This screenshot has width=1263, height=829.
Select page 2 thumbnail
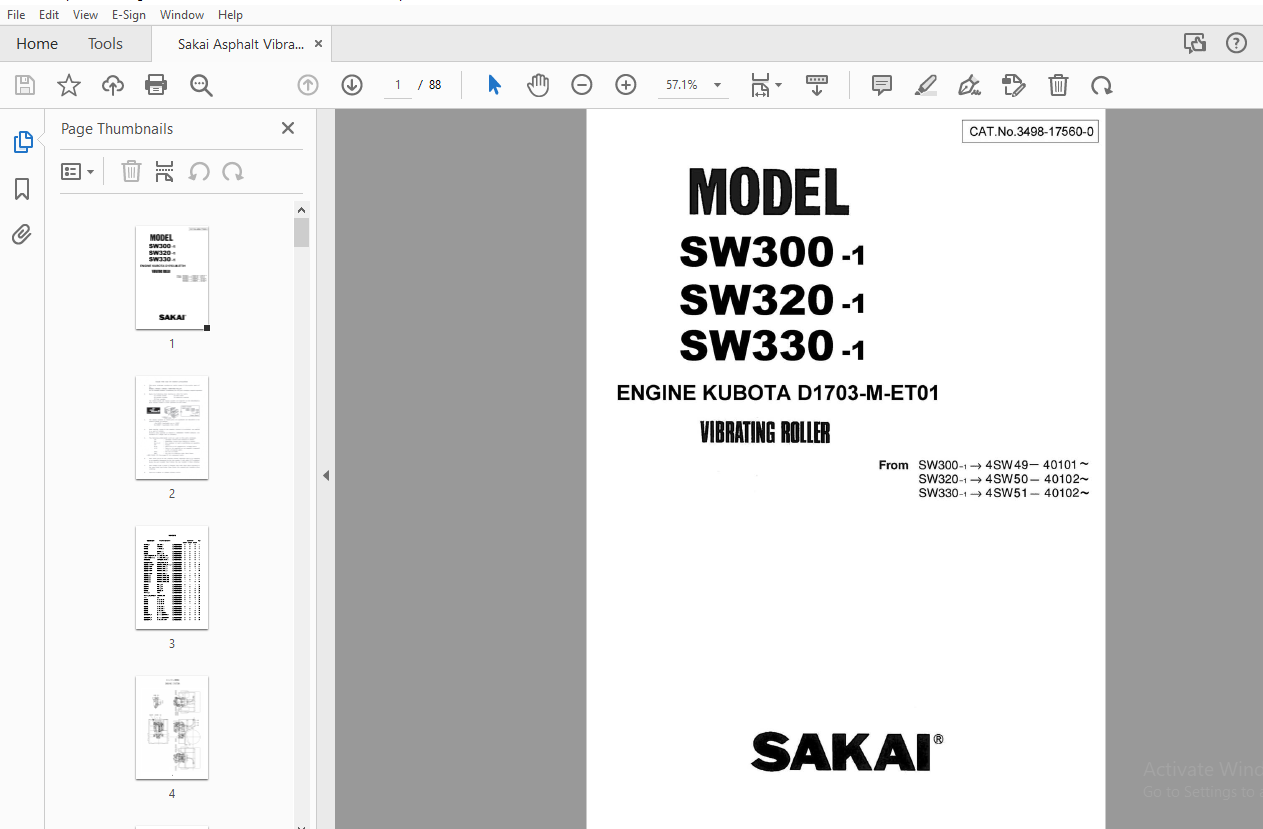pos(172,428)
